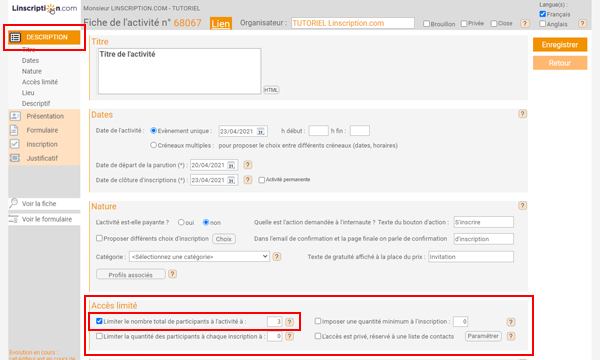Open calendar icon for activity date
The image size is (600, 360).
261,131
